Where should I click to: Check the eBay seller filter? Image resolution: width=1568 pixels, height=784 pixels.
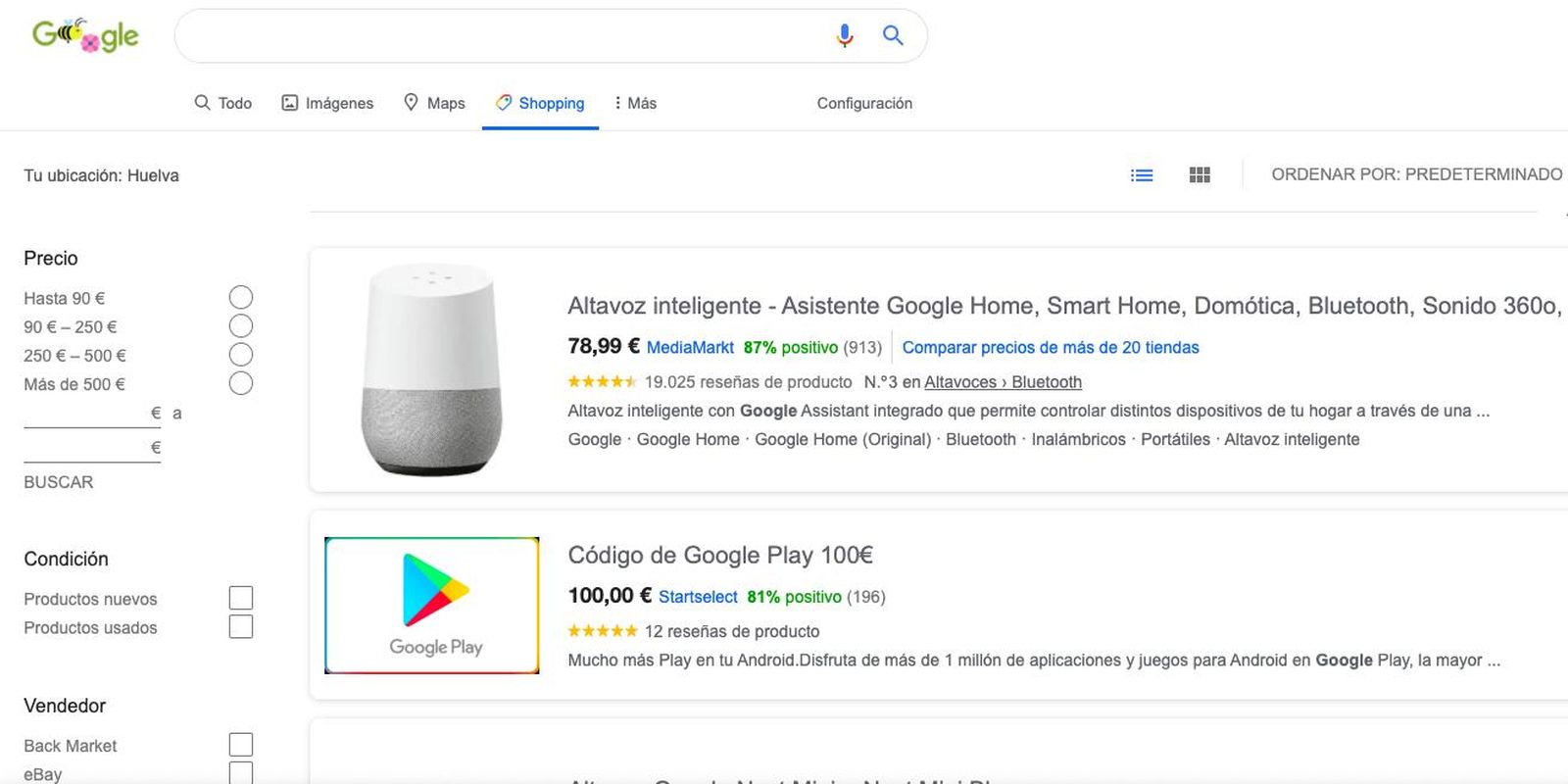point(240,773)
